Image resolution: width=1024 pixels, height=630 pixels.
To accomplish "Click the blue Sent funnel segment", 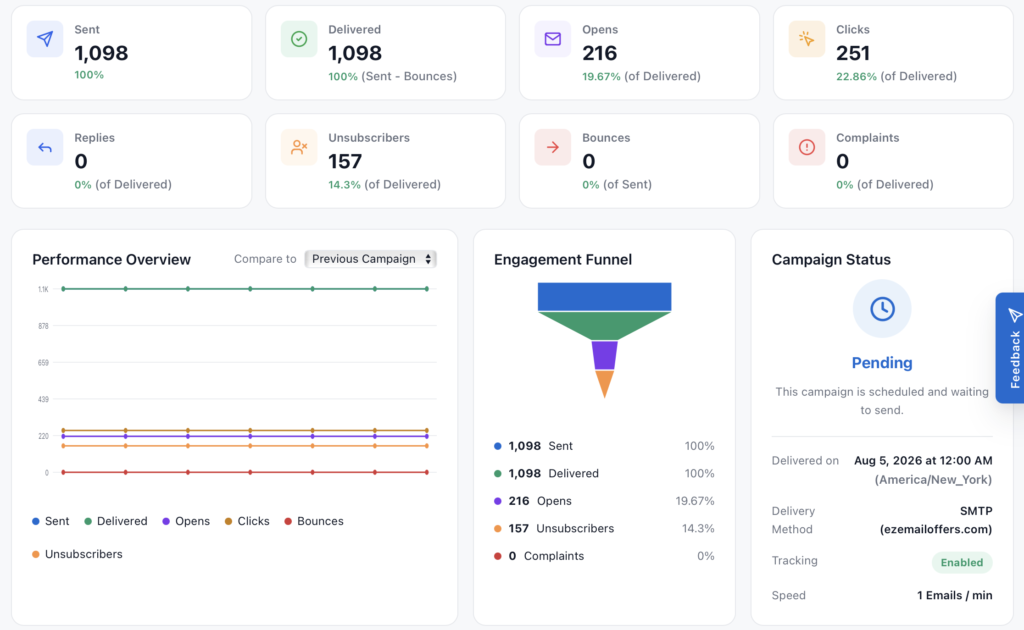I will [x=605, y=297].
